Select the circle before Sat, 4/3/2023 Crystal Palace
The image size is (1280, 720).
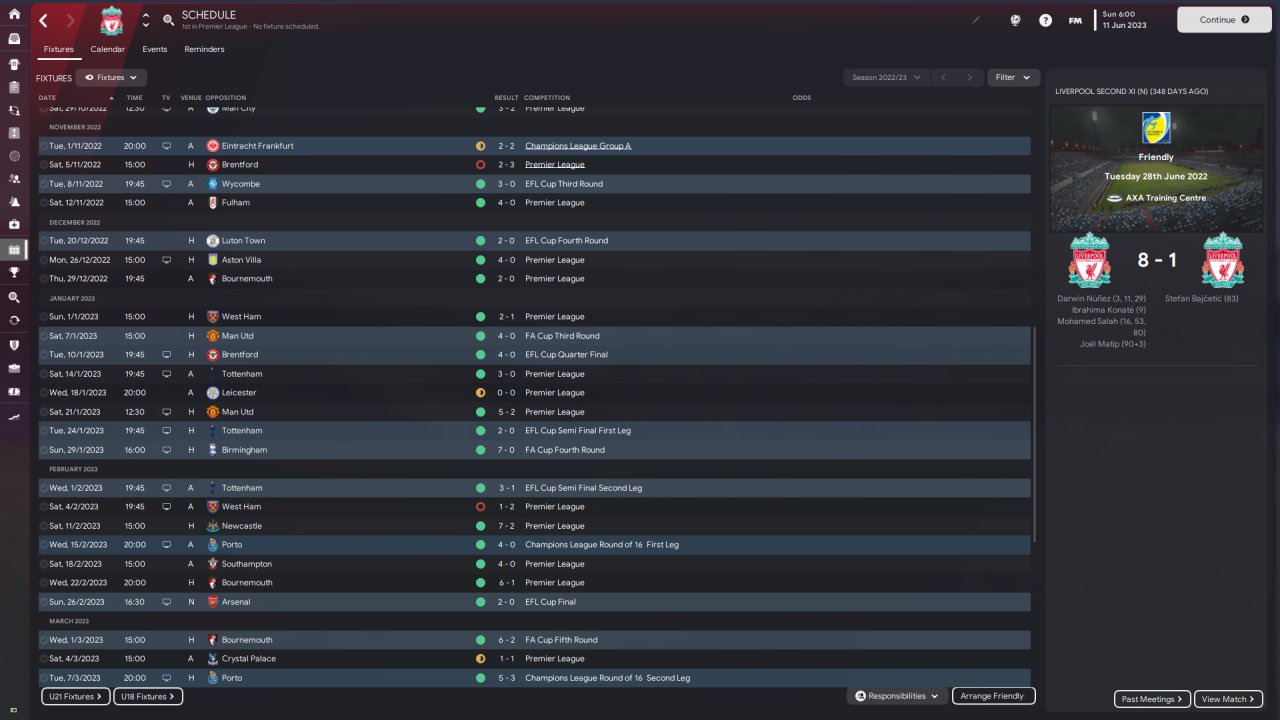(43, 659)
